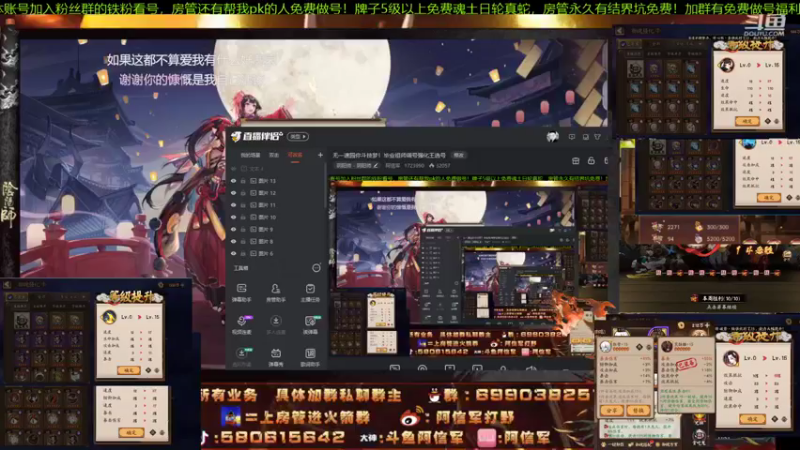The width and height of the screenshot is (800, 450).
Task: Click the gift box icon above the preview
Action: pos(576,161)
